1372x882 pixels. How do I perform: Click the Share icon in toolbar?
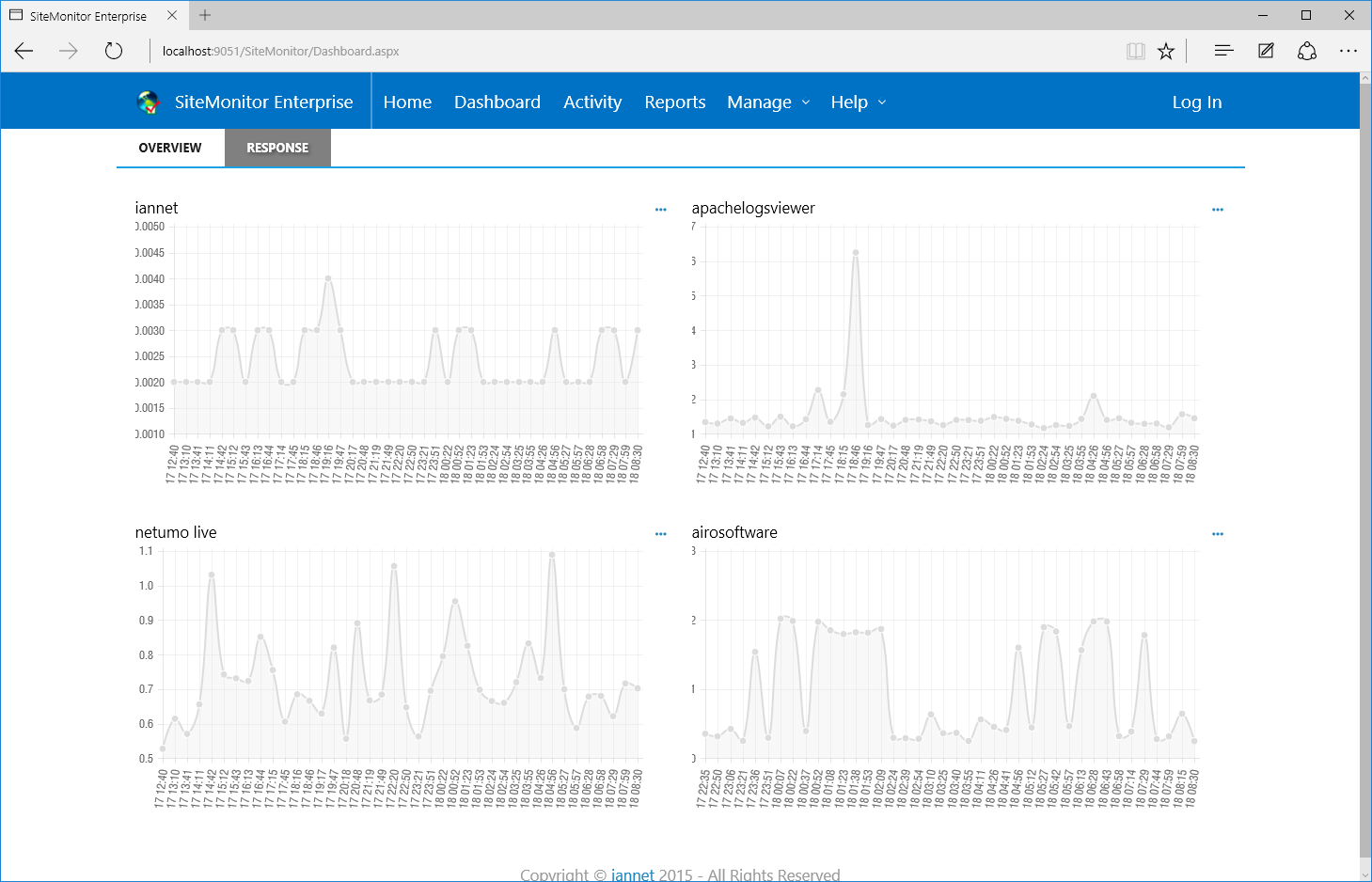1307,51
